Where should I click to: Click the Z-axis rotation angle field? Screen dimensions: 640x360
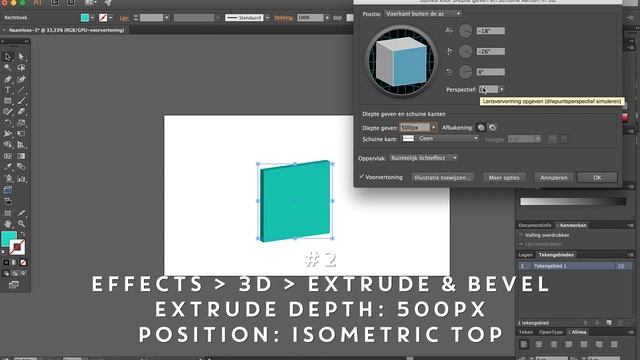491,72
